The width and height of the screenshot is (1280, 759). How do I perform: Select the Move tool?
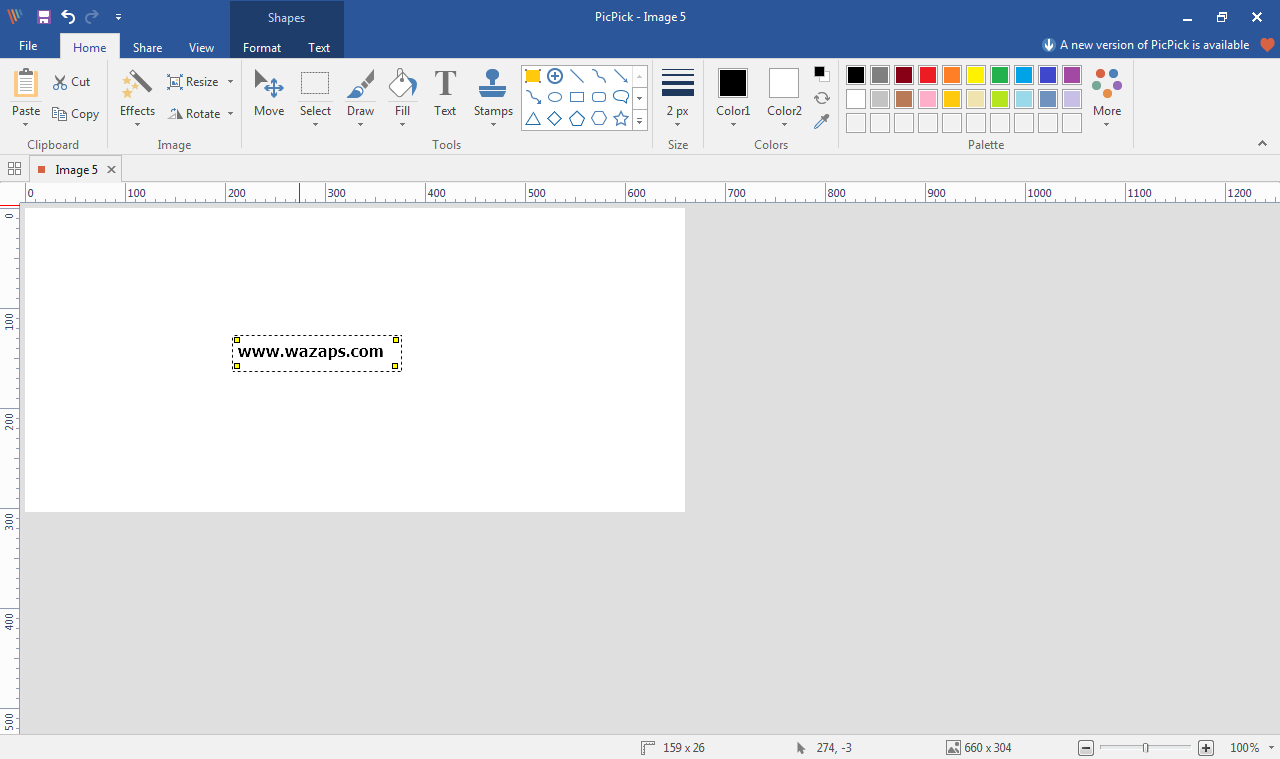coord(269,93)
